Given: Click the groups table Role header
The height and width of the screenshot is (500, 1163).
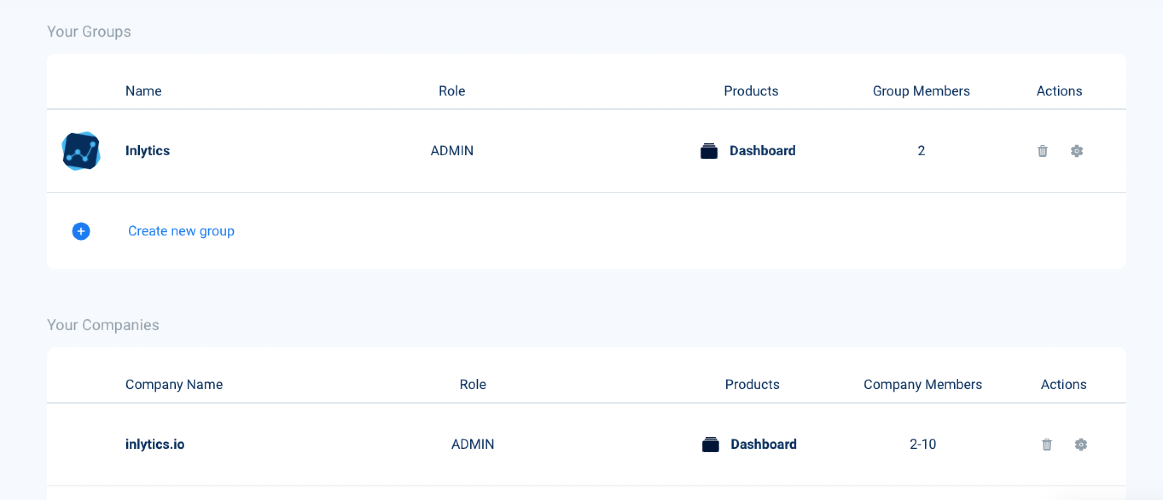Looking at the screenshot, I should point(451,91).
